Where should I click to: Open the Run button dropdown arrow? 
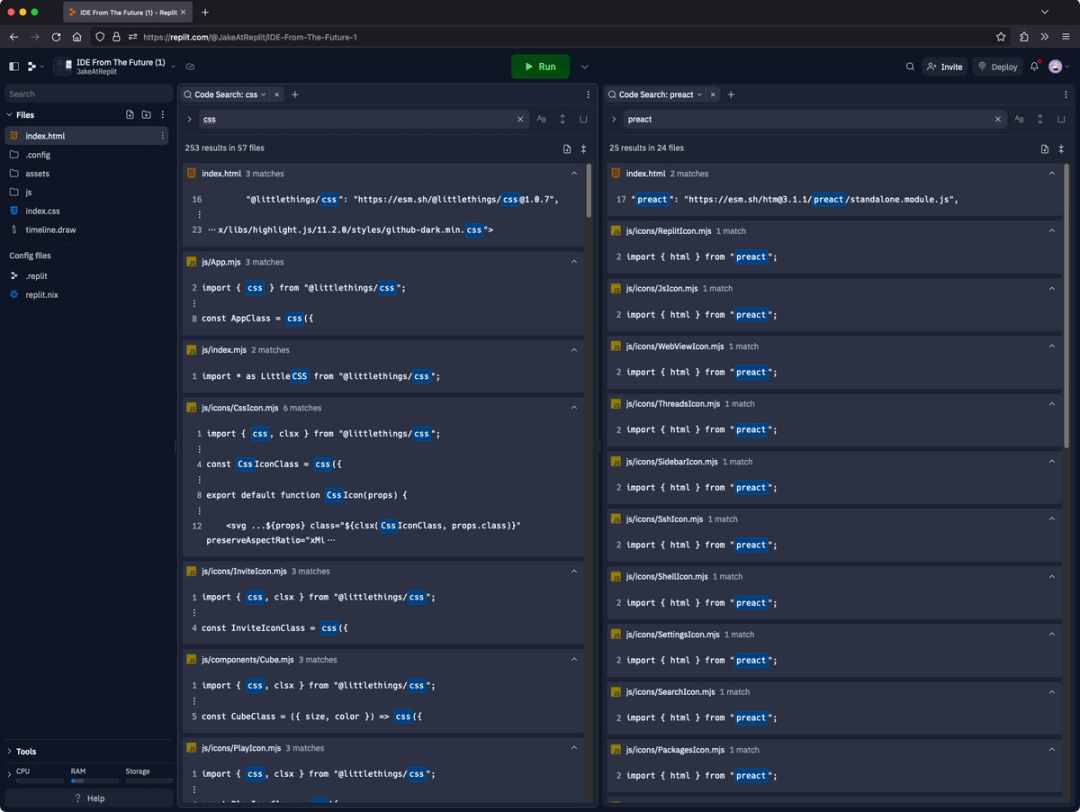pos(584,66)
